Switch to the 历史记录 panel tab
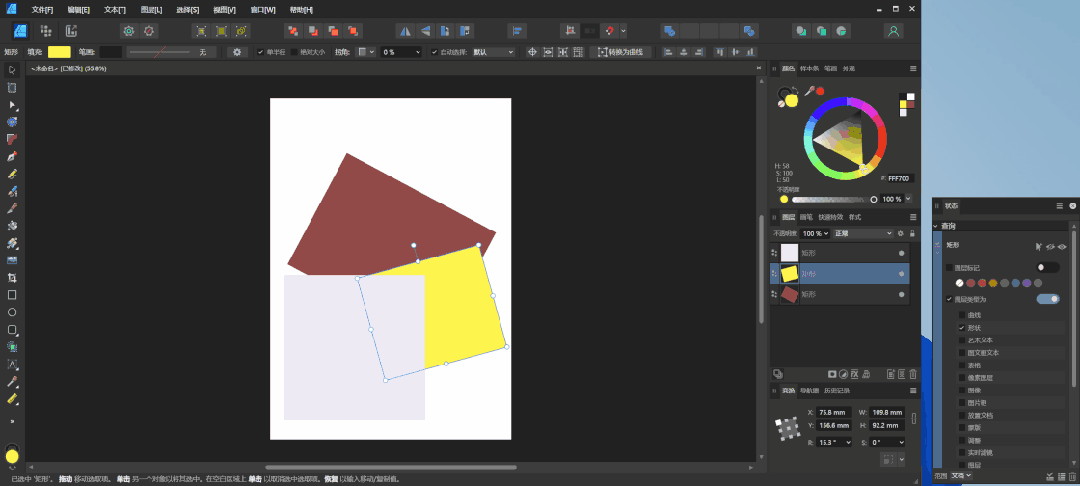 point(837,390)
